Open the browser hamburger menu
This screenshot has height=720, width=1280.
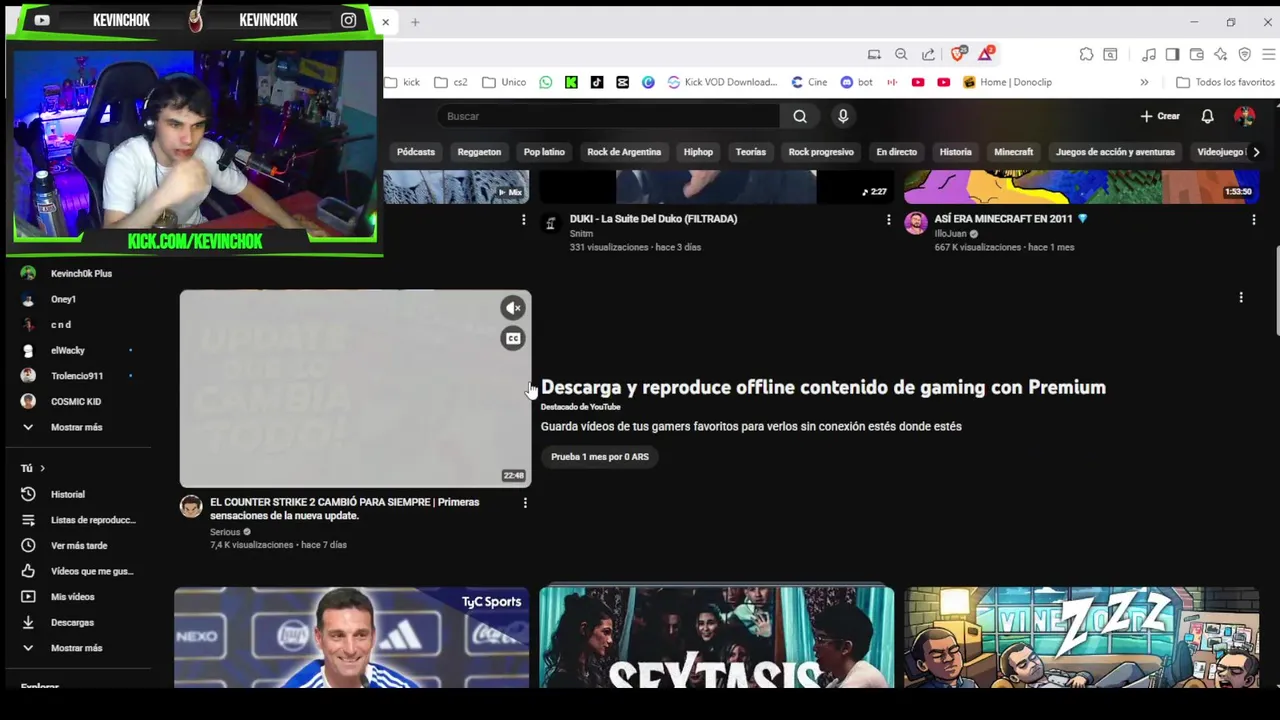point(1269,54)
